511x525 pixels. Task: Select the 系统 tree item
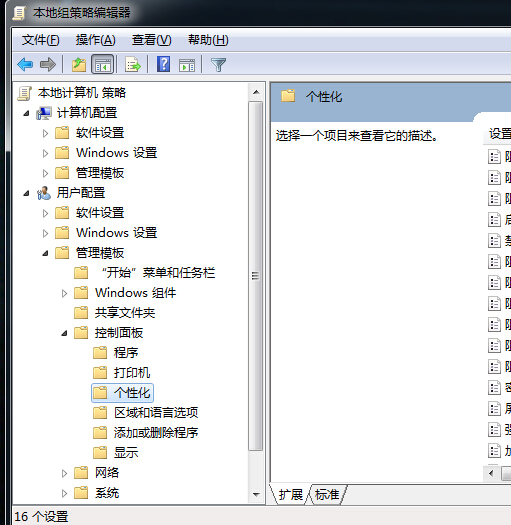click(107, 493)
